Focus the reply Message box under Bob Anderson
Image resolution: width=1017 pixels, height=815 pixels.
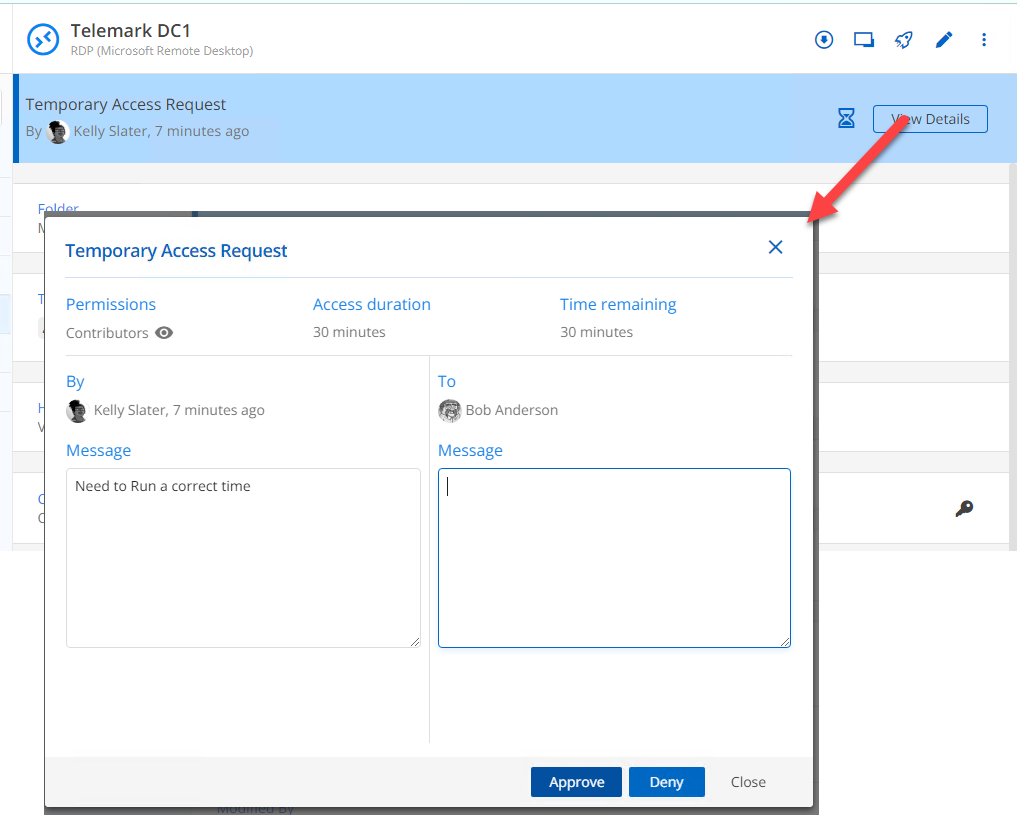click(614, 557)
